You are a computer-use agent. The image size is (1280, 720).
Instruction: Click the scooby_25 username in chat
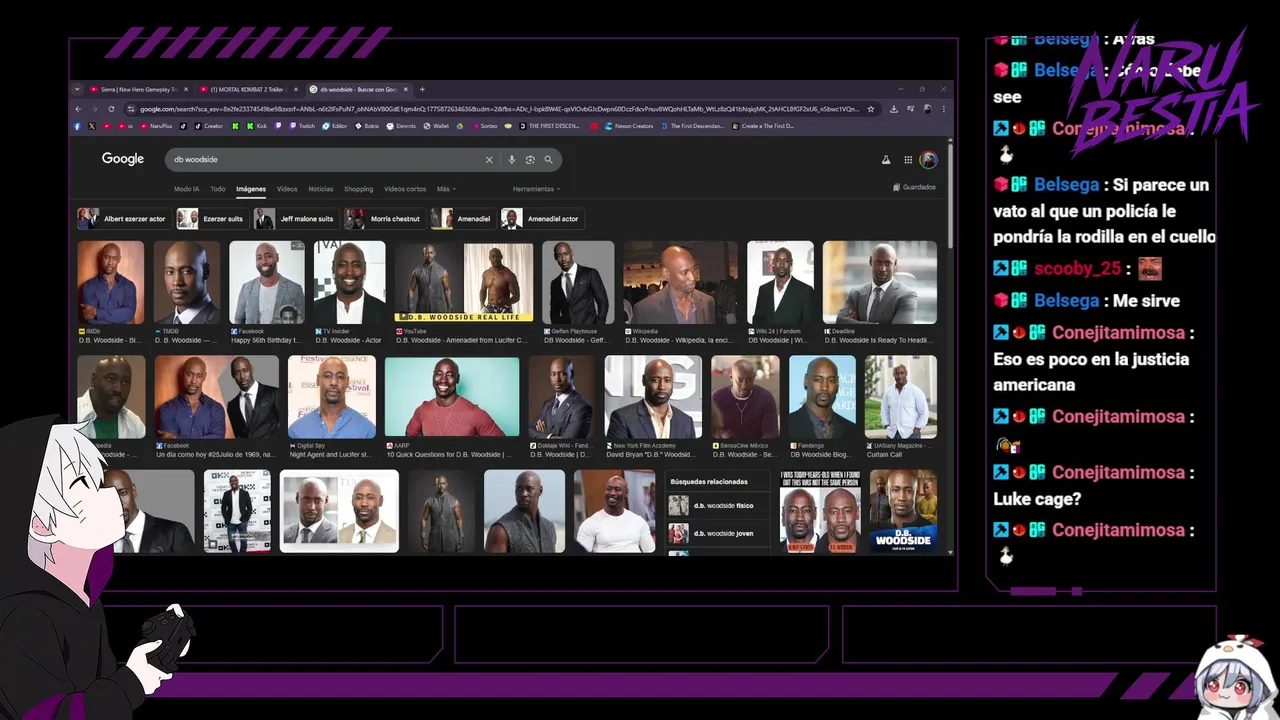point(1078,268)
